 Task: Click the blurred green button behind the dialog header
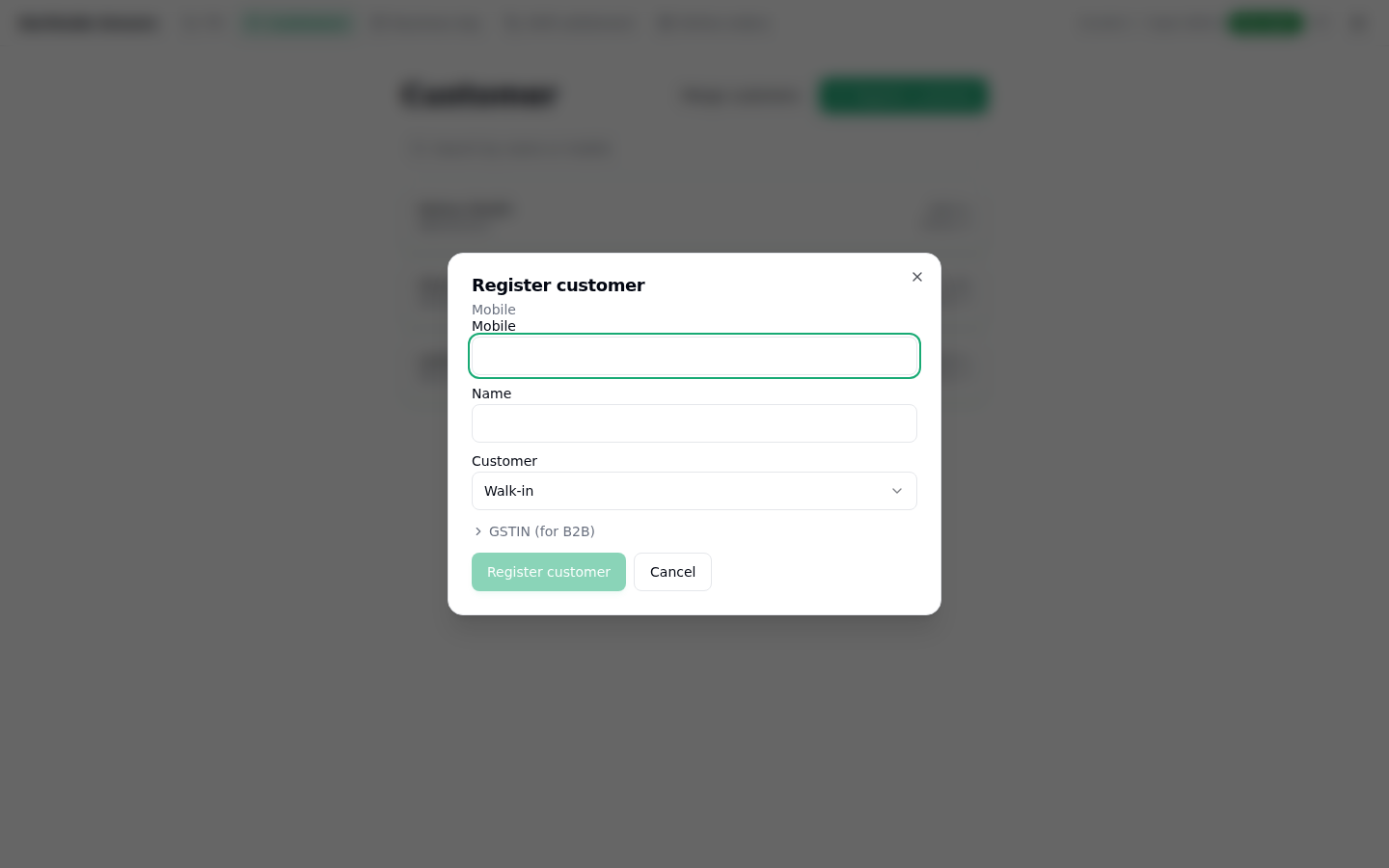(904, 95)
